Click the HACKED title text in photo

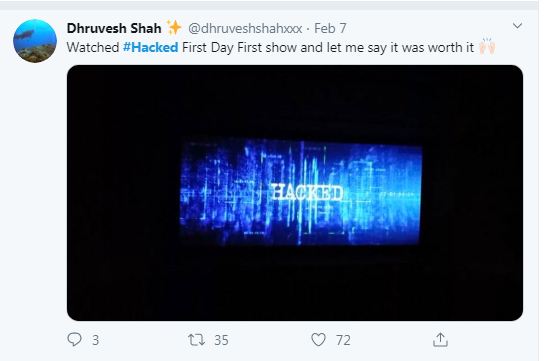(x=307, y=193)
